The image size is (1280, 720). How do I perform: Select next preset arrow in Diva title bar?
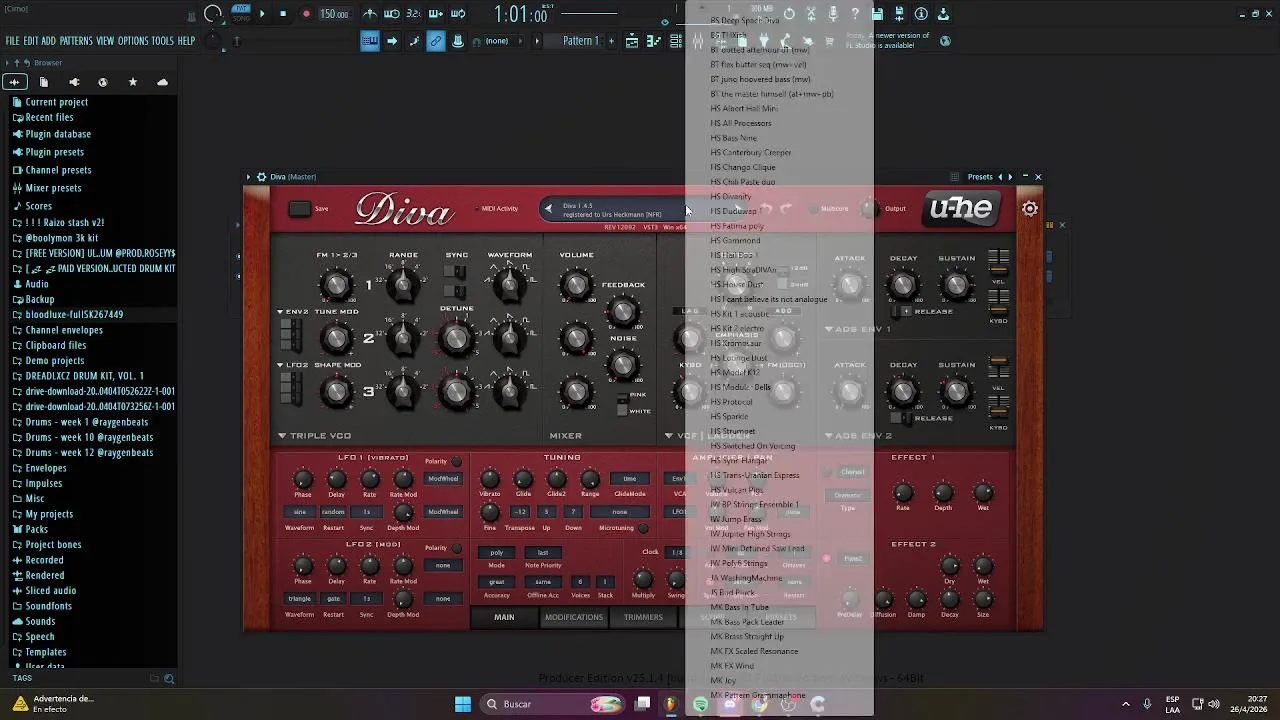click(1010, 177)
